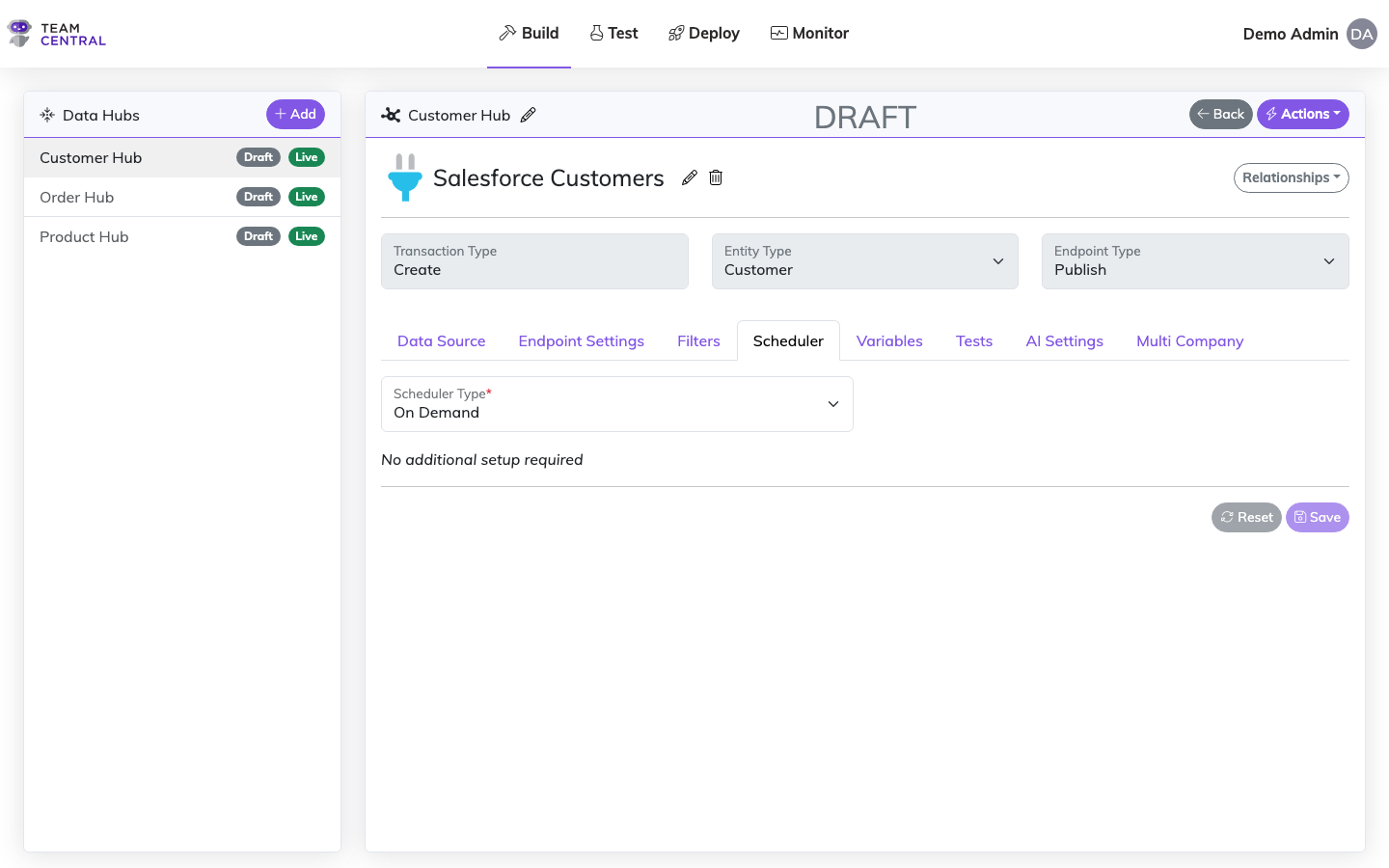The height and width of the screenshot is (868, 1389).
Task: Click the Relationships button
Action: tap(1291, 177)
